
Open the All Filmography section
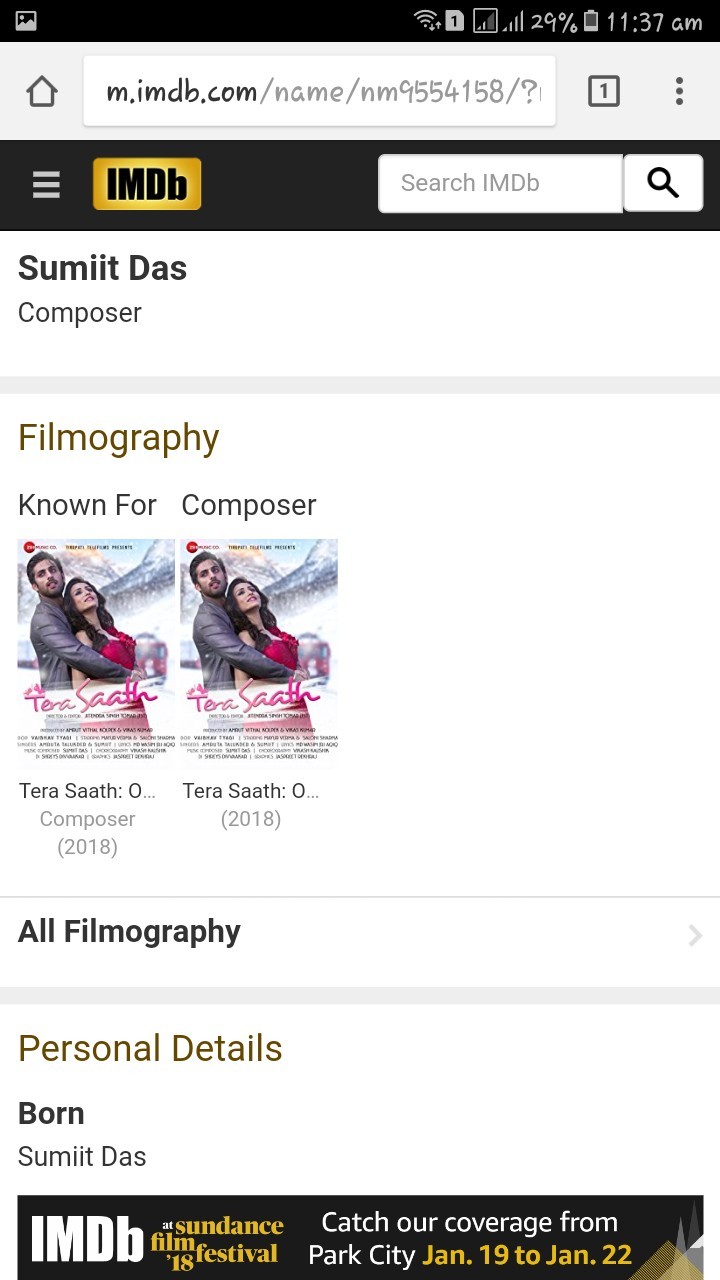coord(130,932)
